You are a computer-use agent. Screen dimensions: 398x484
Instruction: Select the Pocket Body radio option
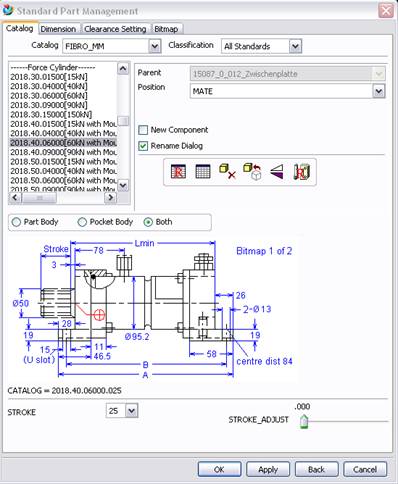click(x=82, y=222)
